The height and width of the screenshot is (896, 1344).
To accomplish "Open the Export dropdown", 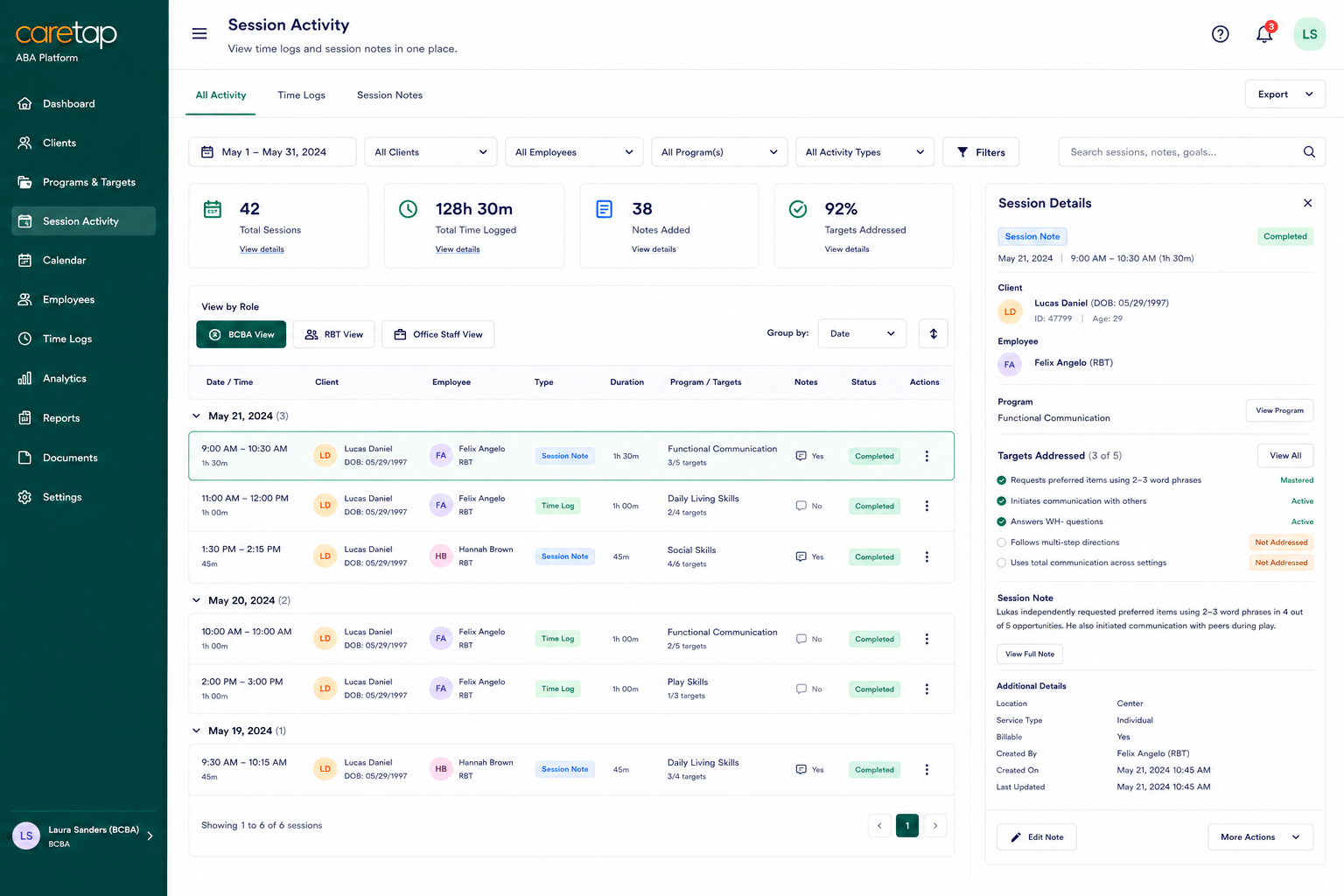I will point(1284,94).
